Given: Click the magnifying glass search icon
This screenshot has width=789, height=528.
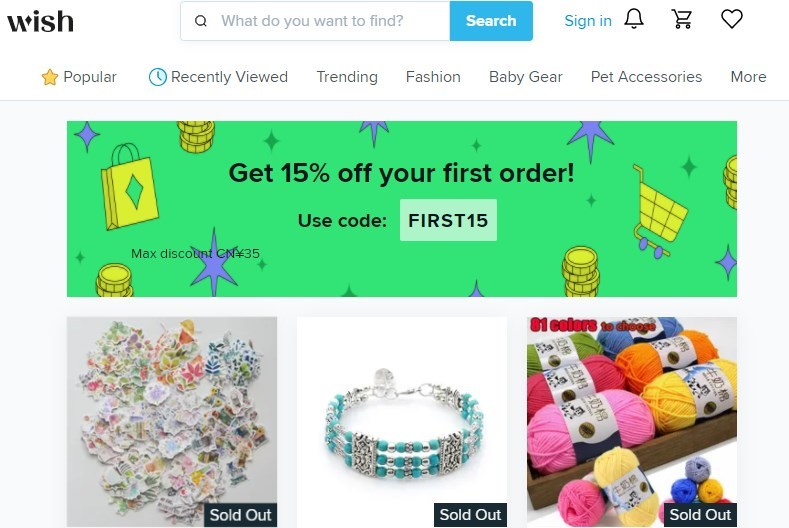Looking at the screenshot, I should tap(201, 21).
